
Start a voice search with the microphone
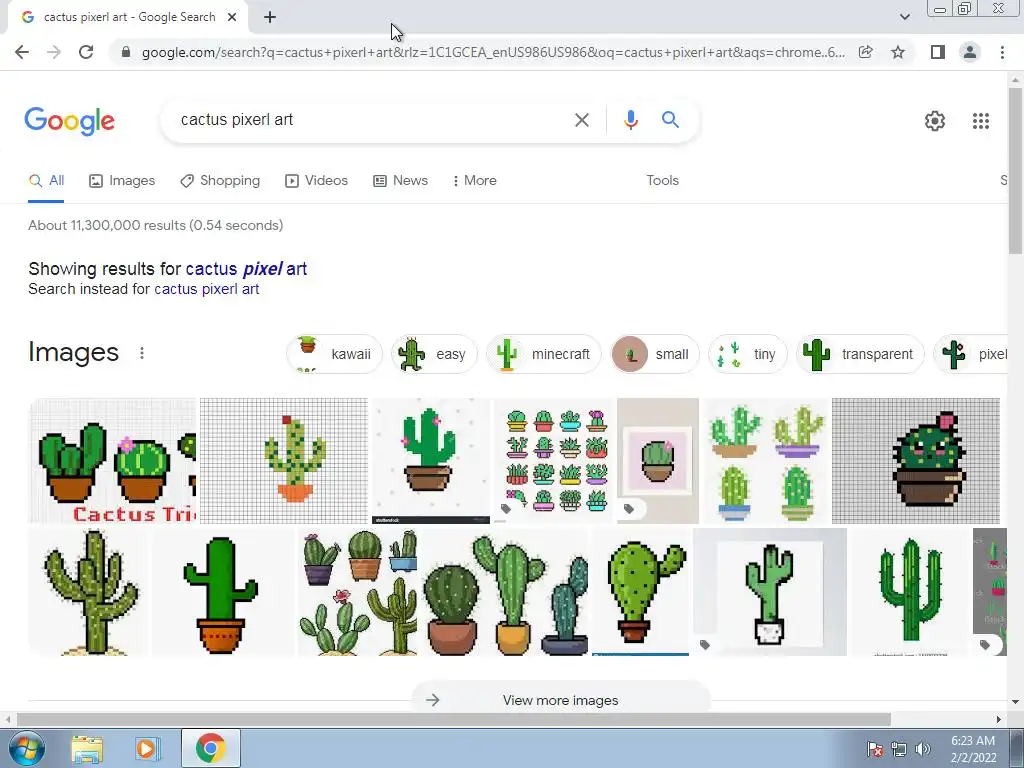[x=630, y=120]
